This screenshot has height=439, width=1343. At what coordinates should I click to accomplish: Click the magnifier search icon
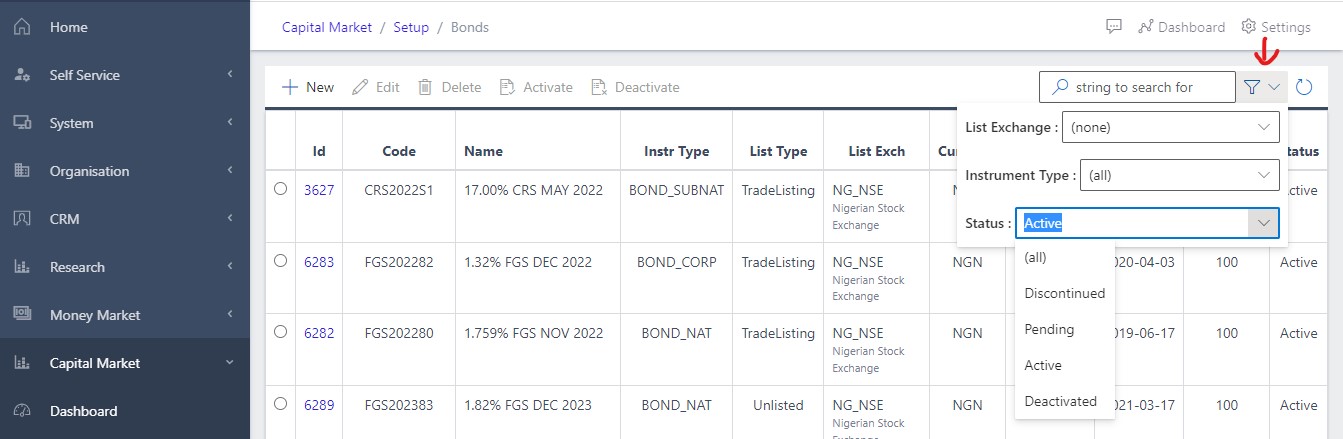pos(1061,87)
